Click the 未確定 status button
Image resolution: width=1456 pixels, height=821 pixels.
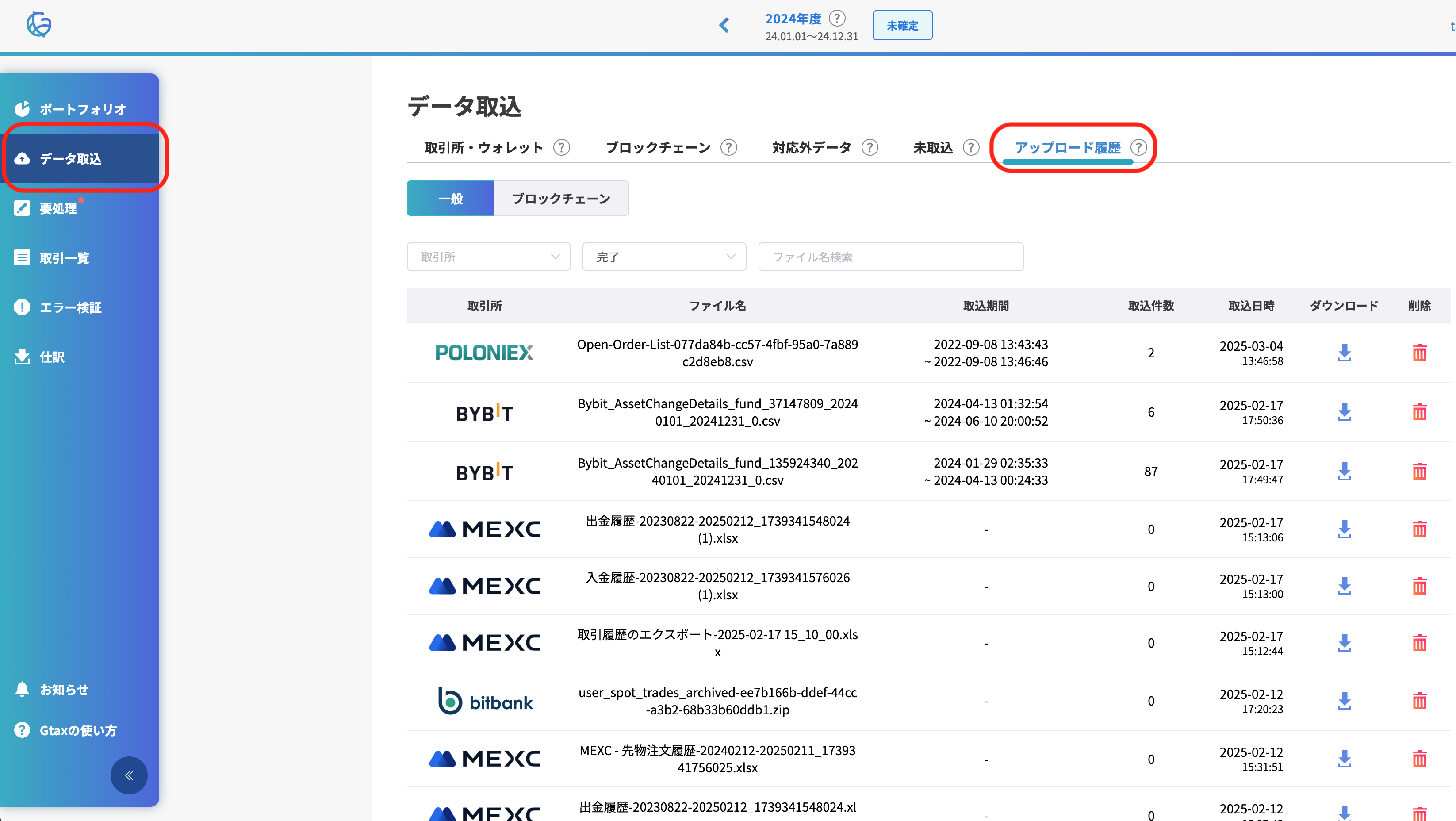click(902, 26)
